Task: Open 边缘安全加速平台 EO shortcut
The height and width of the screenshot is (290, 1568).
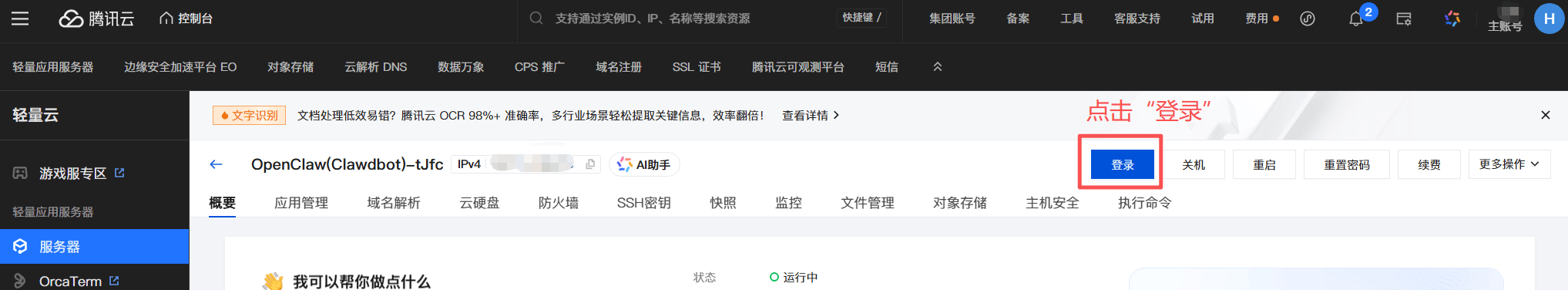Action: tap(180, 67)
